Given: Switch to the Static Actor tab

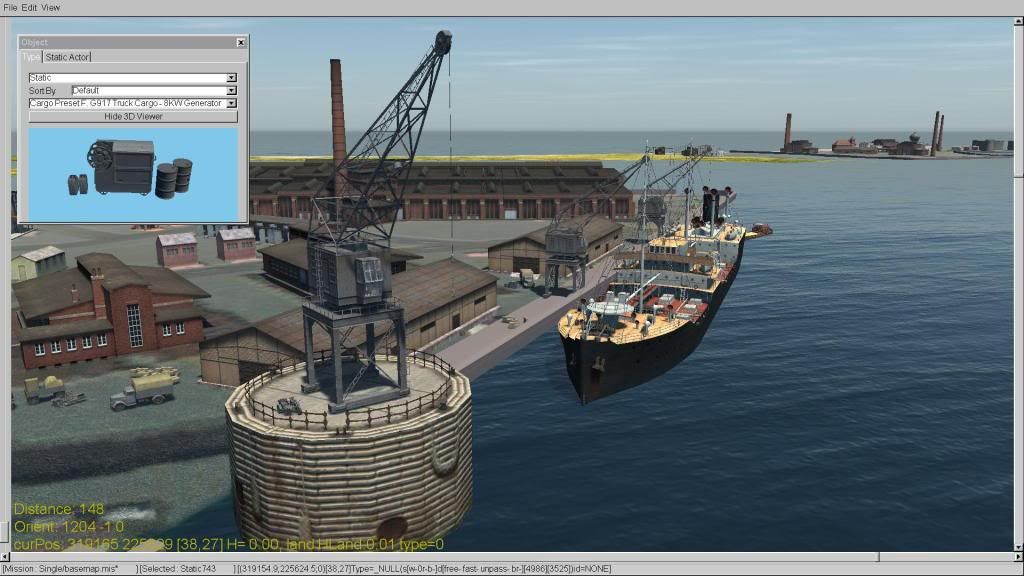Looking at the screenshot, I should point(67,57).
